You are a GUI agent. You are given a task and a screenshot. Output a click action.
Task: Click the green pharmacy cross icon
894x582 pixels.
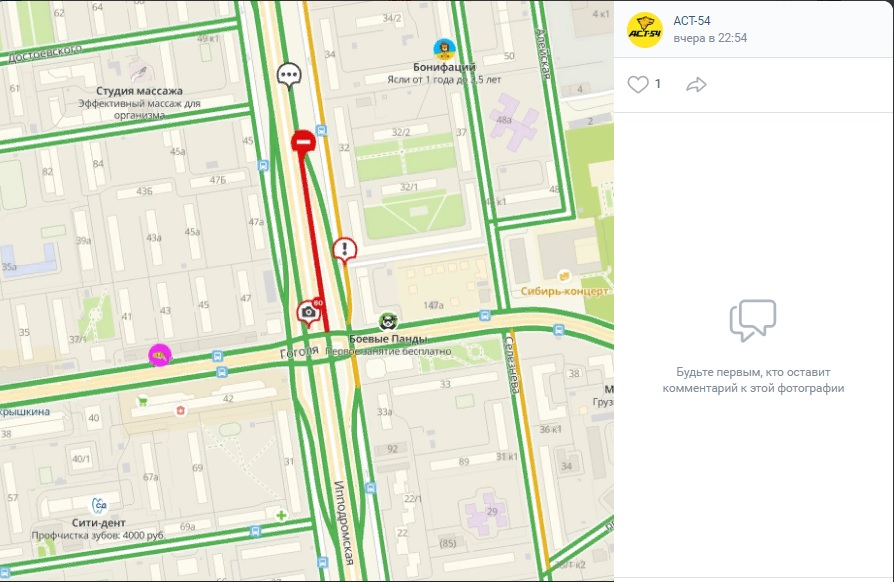(281, 515)
